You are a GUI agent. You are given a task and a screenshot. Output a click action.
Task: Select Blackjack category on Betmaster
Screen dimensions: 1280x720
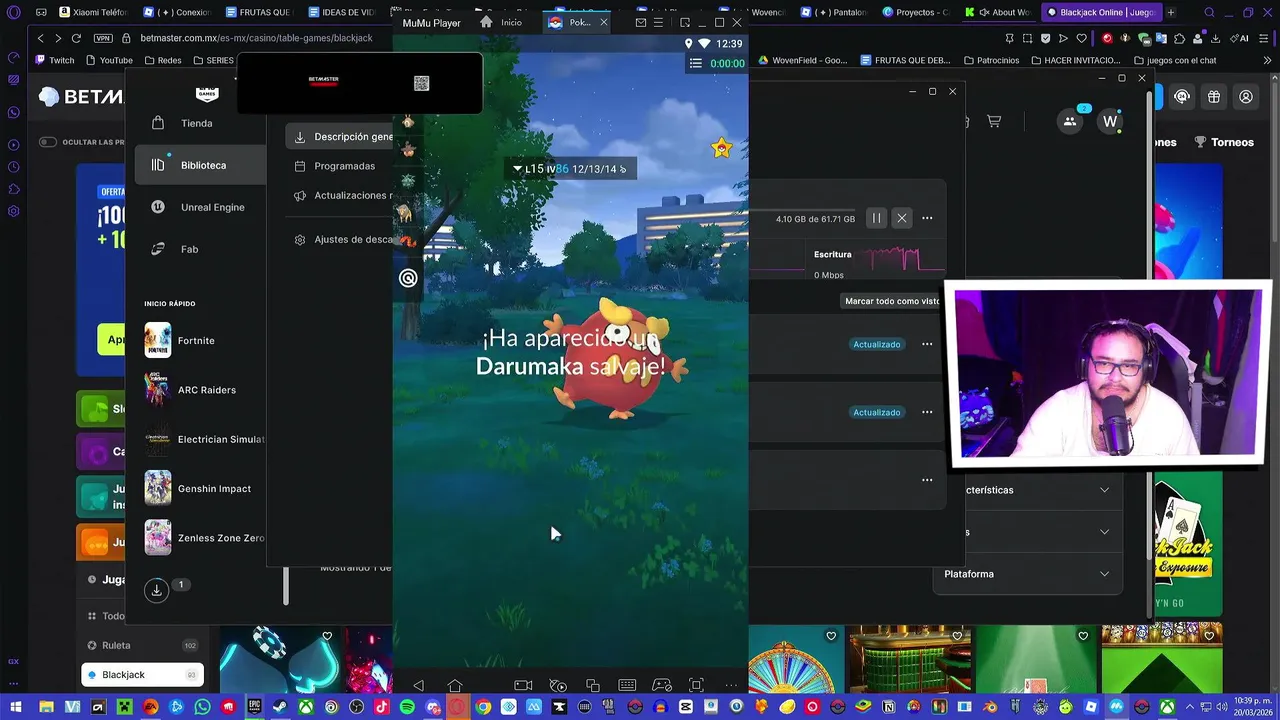(142, 675)
